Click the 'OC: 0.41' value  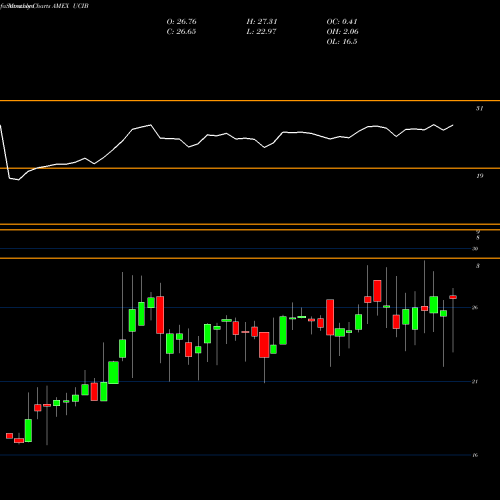(342, 22)
